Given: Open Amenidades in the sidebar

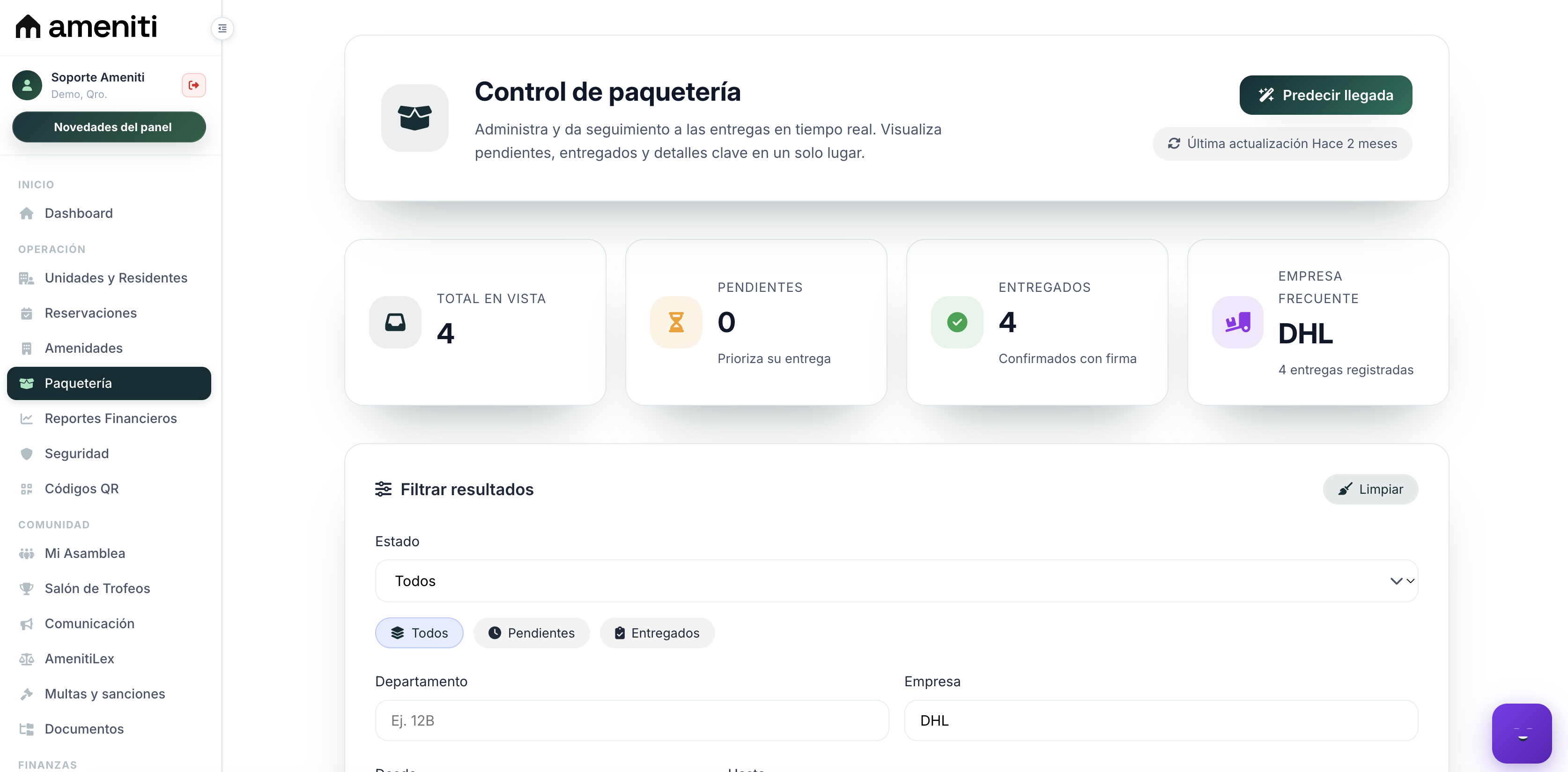Looking at the screenshot, I should (x=109, y=348).
